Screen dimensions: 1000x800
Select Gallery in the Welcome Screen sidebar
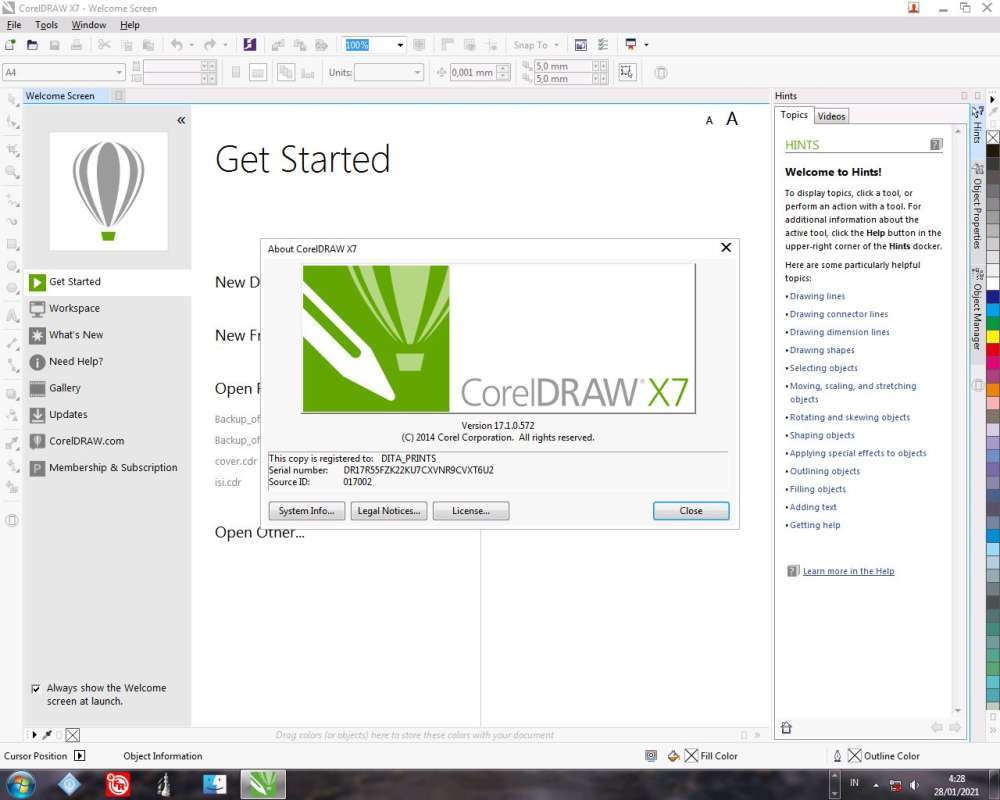(66, 388)
